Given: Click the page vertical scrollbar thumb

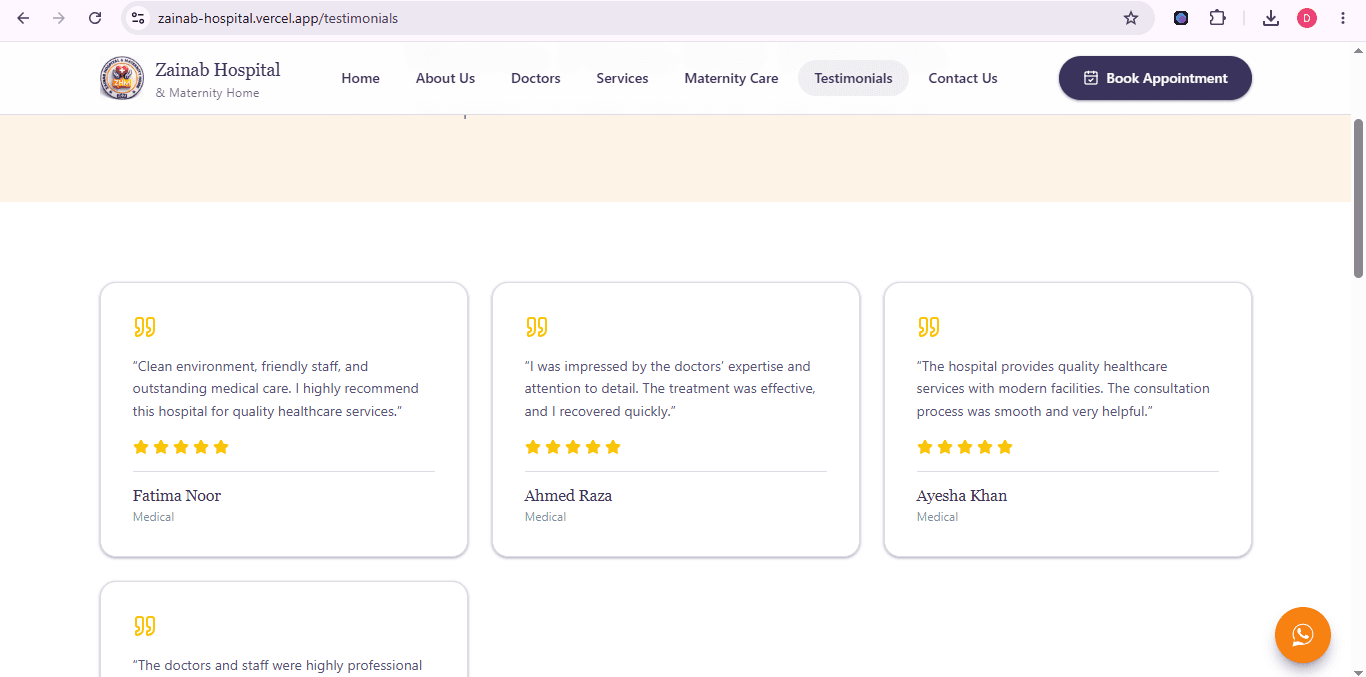Looking at the screenshot, I should [x=1358, y=198].
